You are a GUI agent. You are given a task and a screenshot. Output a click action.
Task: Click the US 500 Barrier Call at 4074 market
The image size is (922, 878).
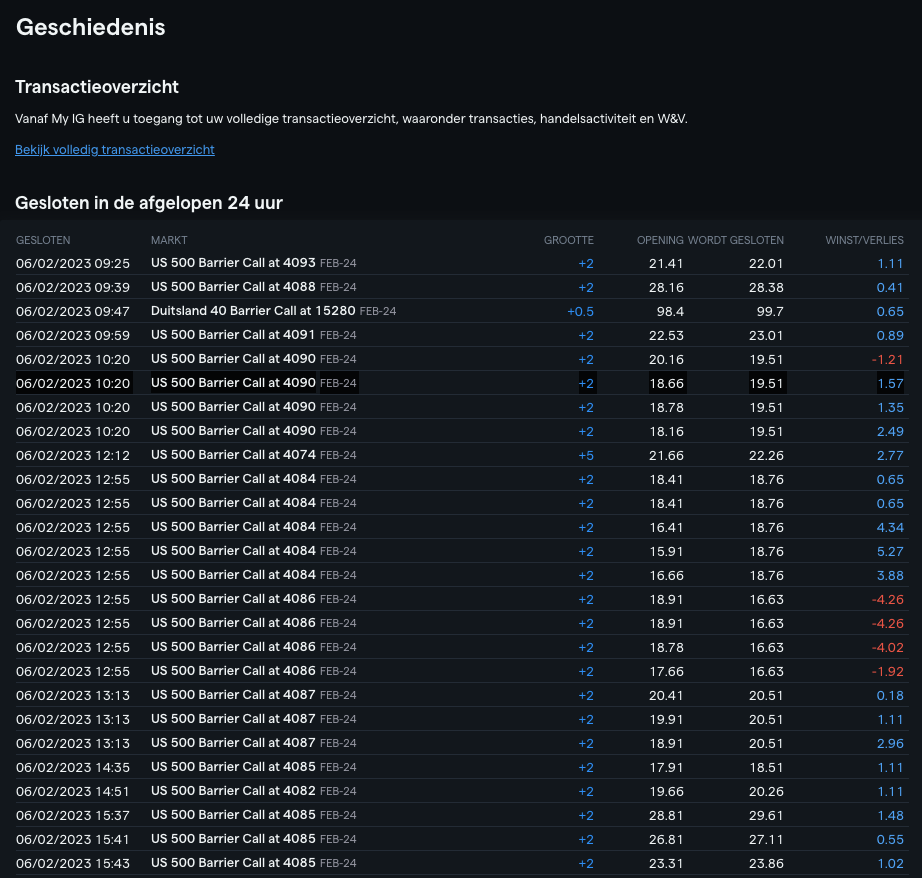pyautogui.click(x=233, y=455)
